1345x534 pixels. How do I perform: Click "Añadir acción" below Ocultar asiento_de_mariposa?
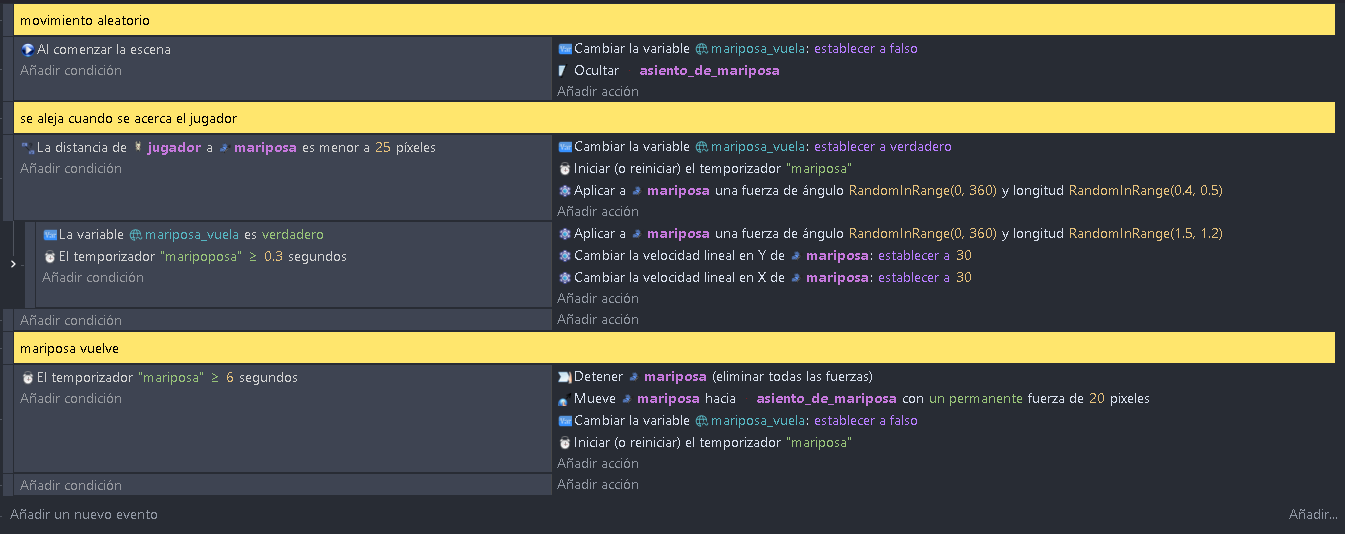598,91
